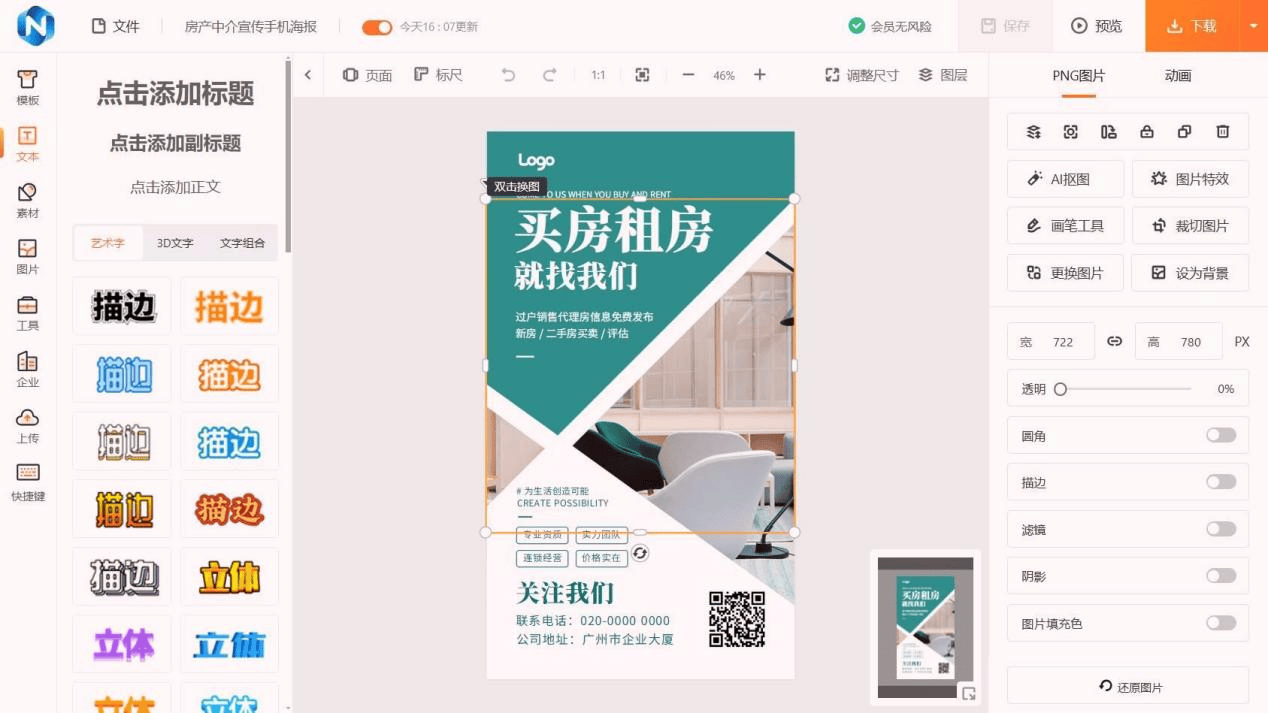Click the AI抠图 button
The image size is (1268, 713).
pyautogui.click(x=1065, y=179)
